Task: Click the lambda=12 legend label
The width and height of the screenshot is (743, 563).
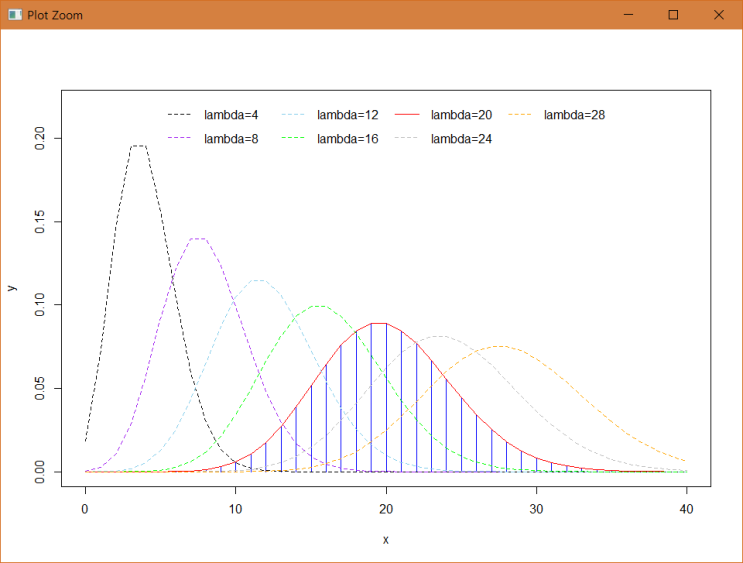Action: 347,115
